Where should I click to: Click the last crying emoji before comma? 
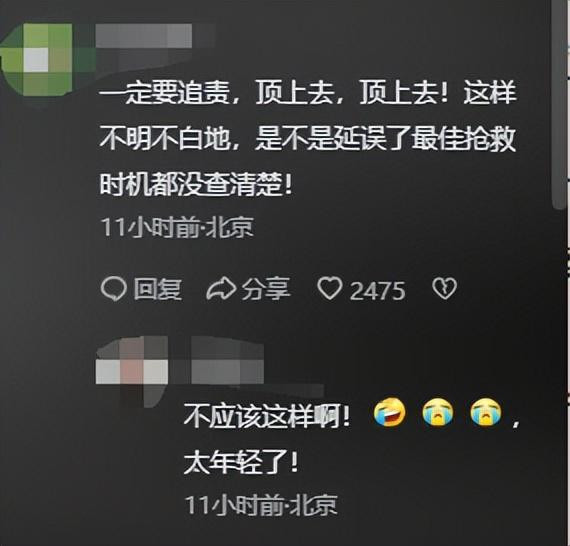[486, 413]
